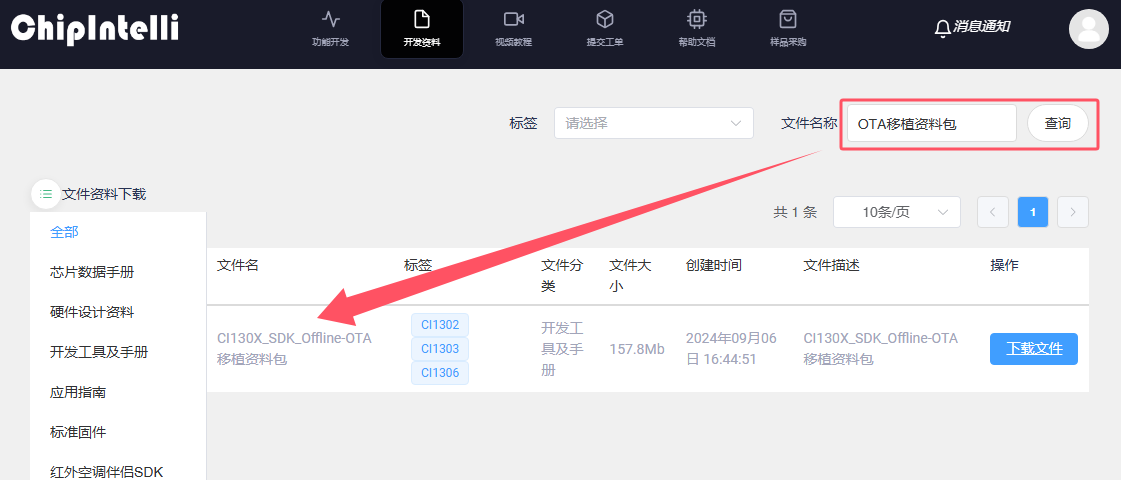
Task: Click the ChipIntelli logo
Action: point(95,28)
